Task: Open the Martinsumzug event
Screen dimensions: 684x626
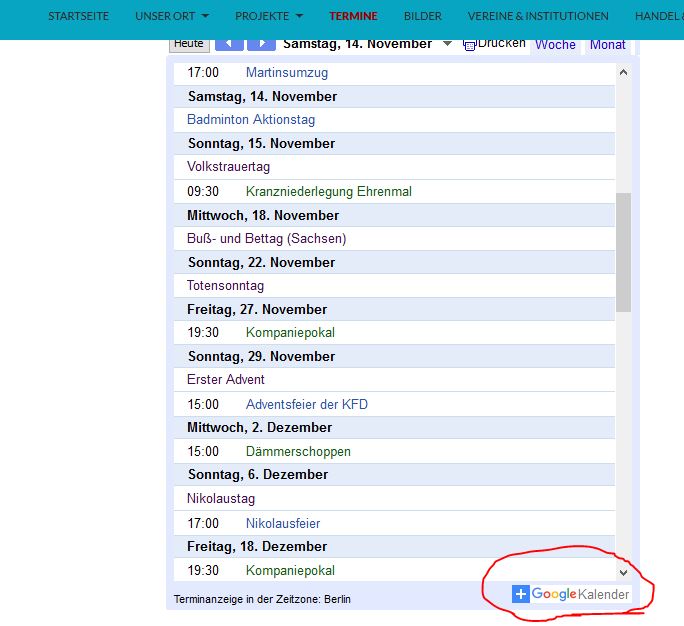Action: click(286, 73)
